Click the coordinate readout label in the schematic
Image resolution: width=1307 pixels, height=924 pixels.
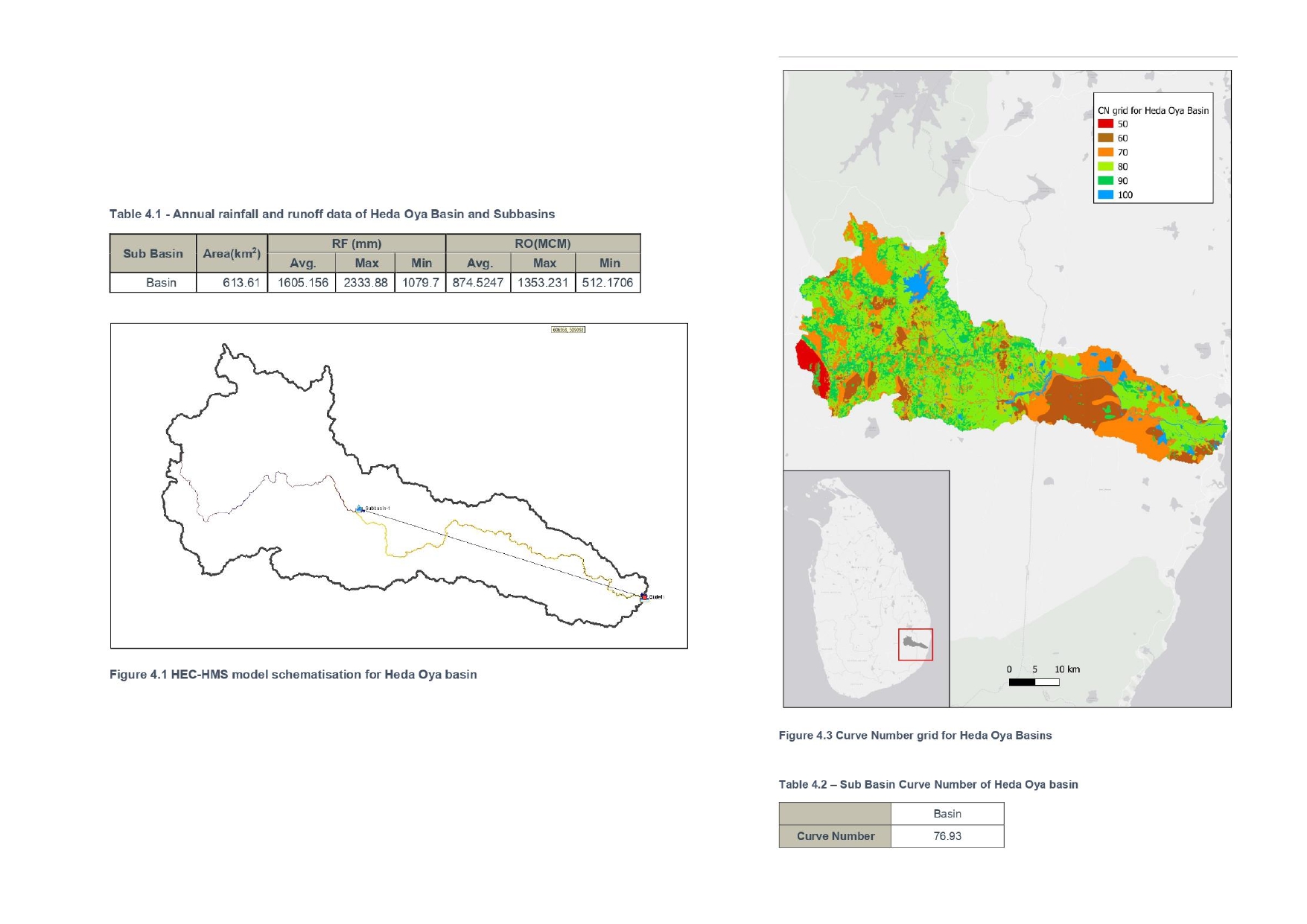click(568, 329)
